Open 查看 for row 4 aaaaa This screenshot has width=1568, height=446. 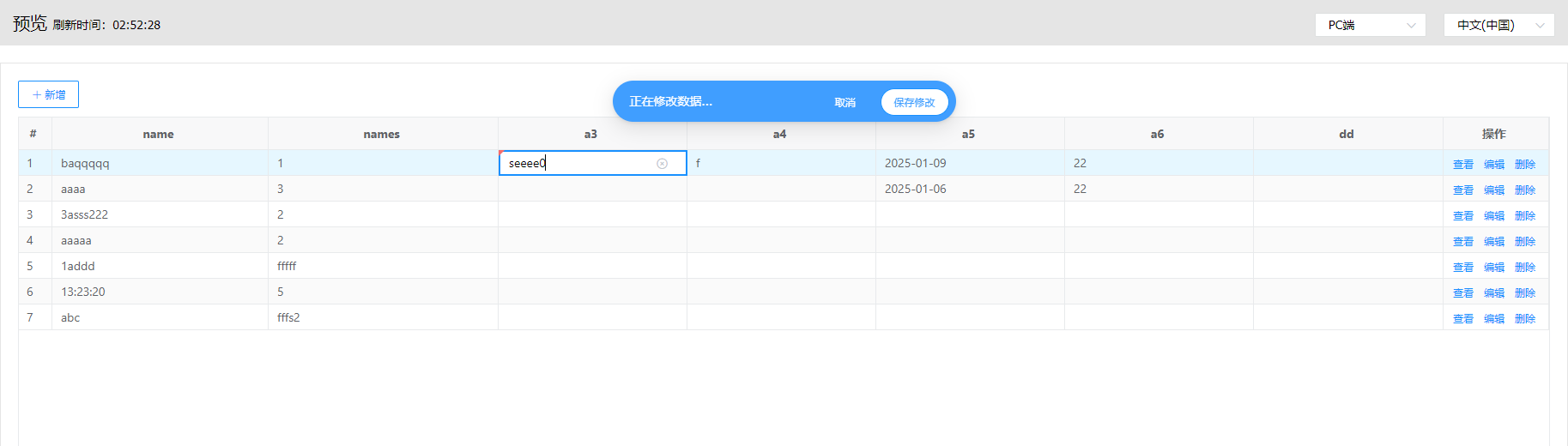[x=1462, y=241]
